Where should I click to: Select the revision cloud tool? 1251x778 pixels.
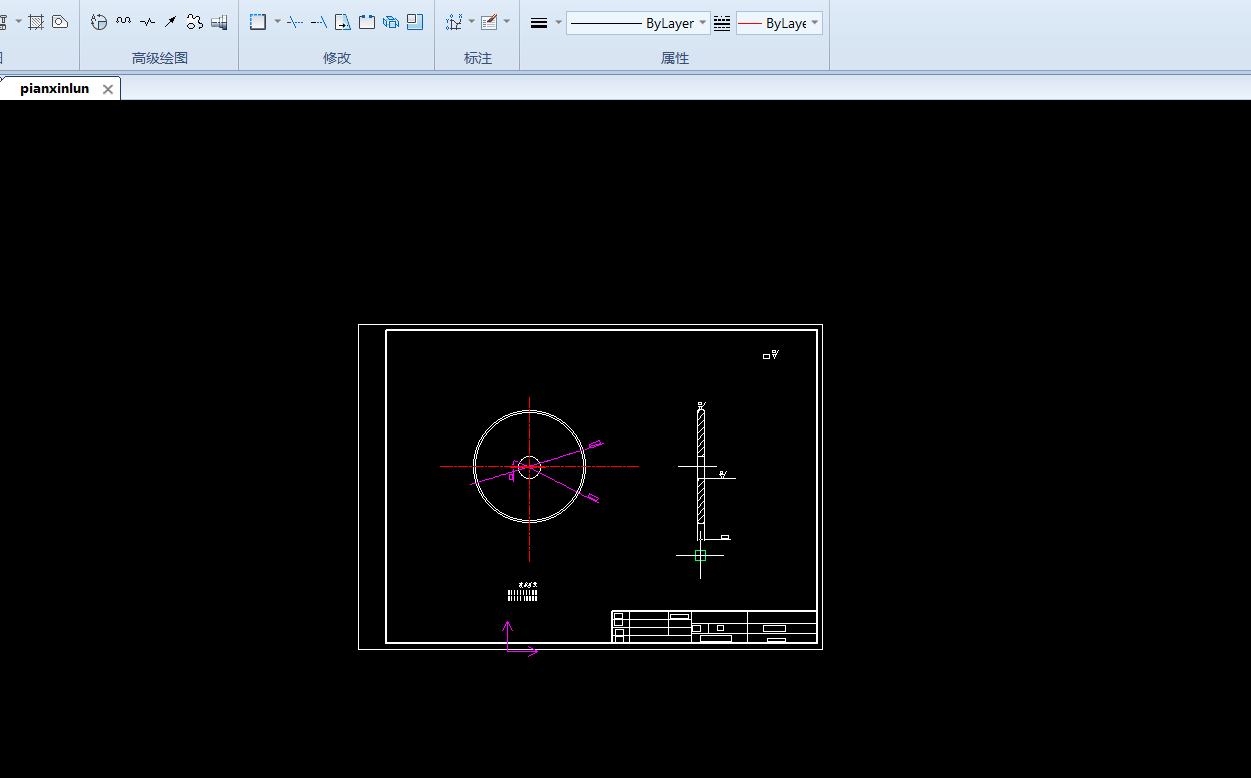(x=195, y=22)
